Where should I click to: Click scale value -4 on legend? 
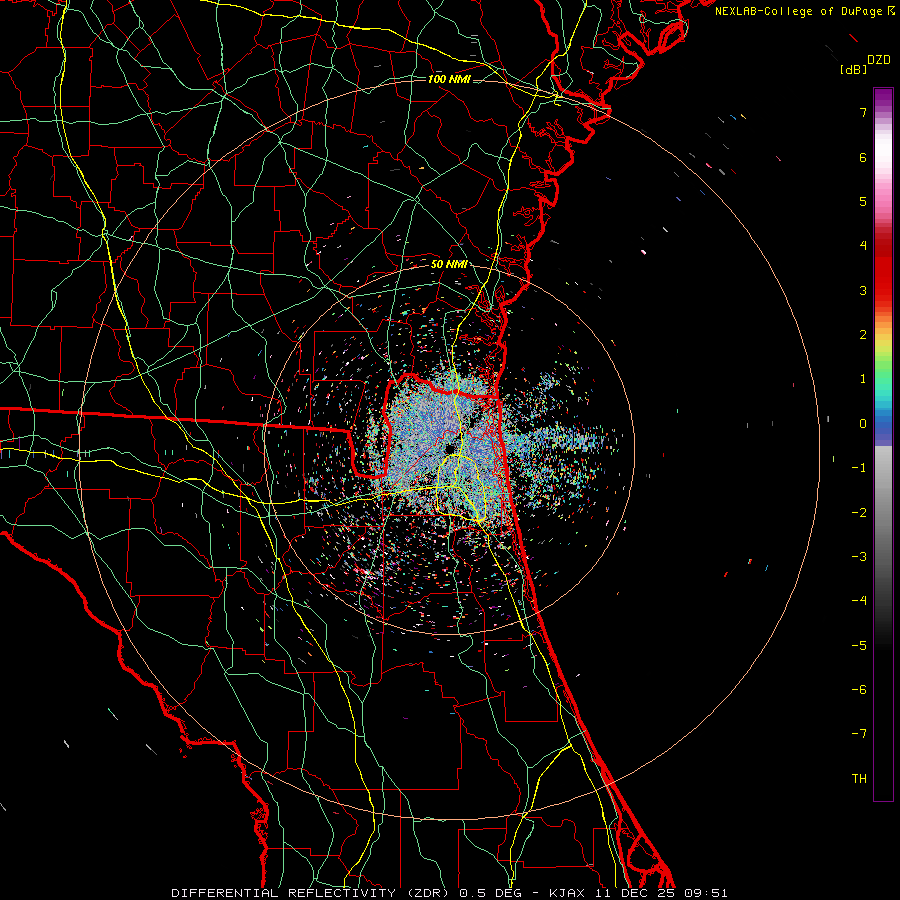(859, 601)
